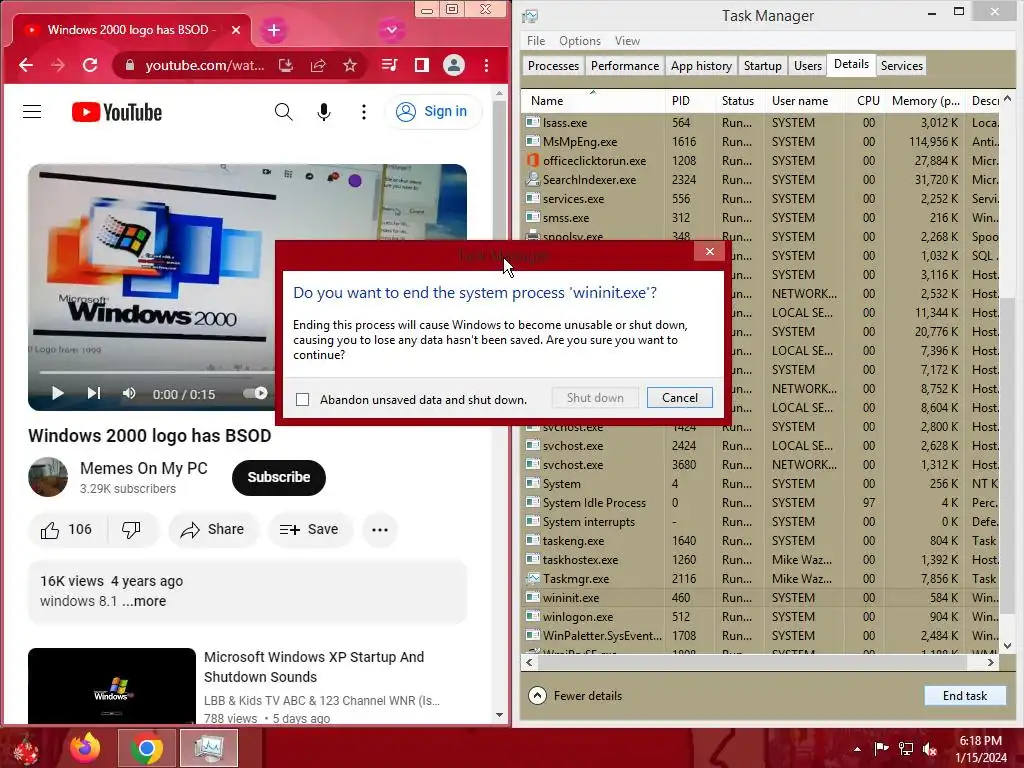Open more actions ellipsis under video
1024x768 pixels.
point(380,530)
